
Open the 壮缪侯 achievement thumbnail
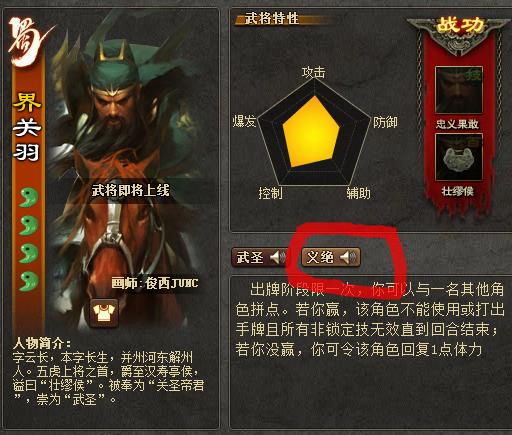(x=459, y=157)
